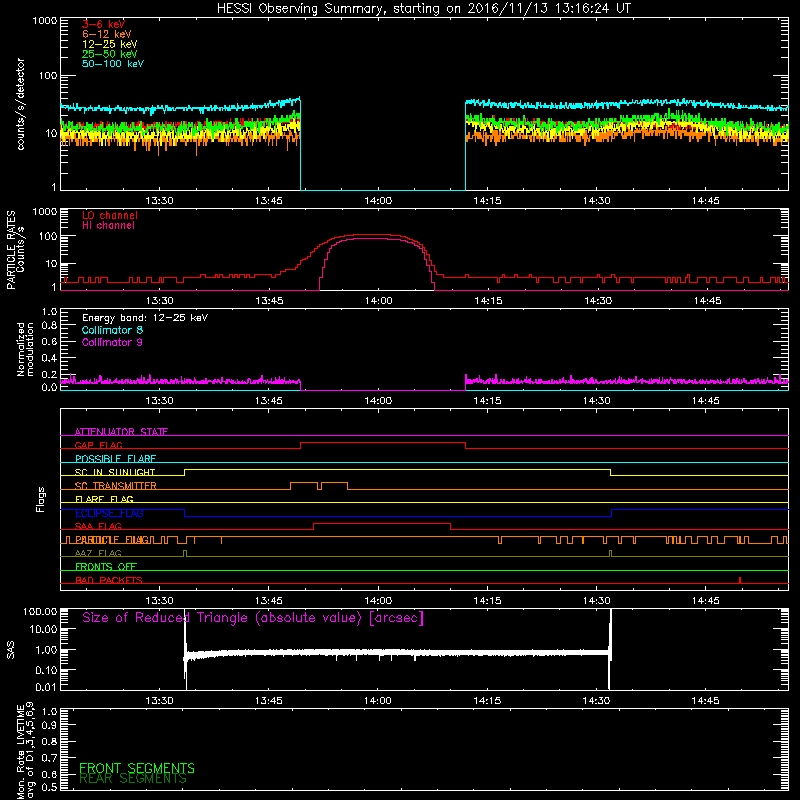Click the SC IN SUNLIGHT flag label
This screenshot has width=800, height=800.
click(x=115, y=472)
